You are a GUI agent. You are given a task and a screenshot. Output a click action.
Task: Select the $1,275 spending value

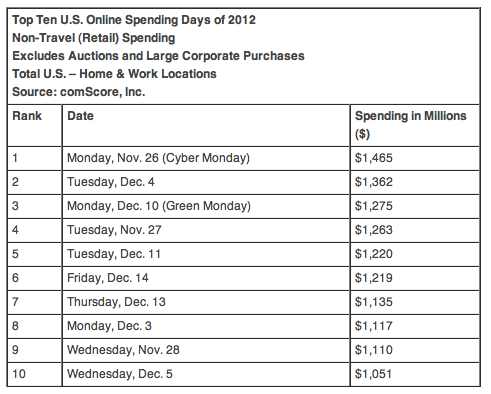(x=374, y=206)
